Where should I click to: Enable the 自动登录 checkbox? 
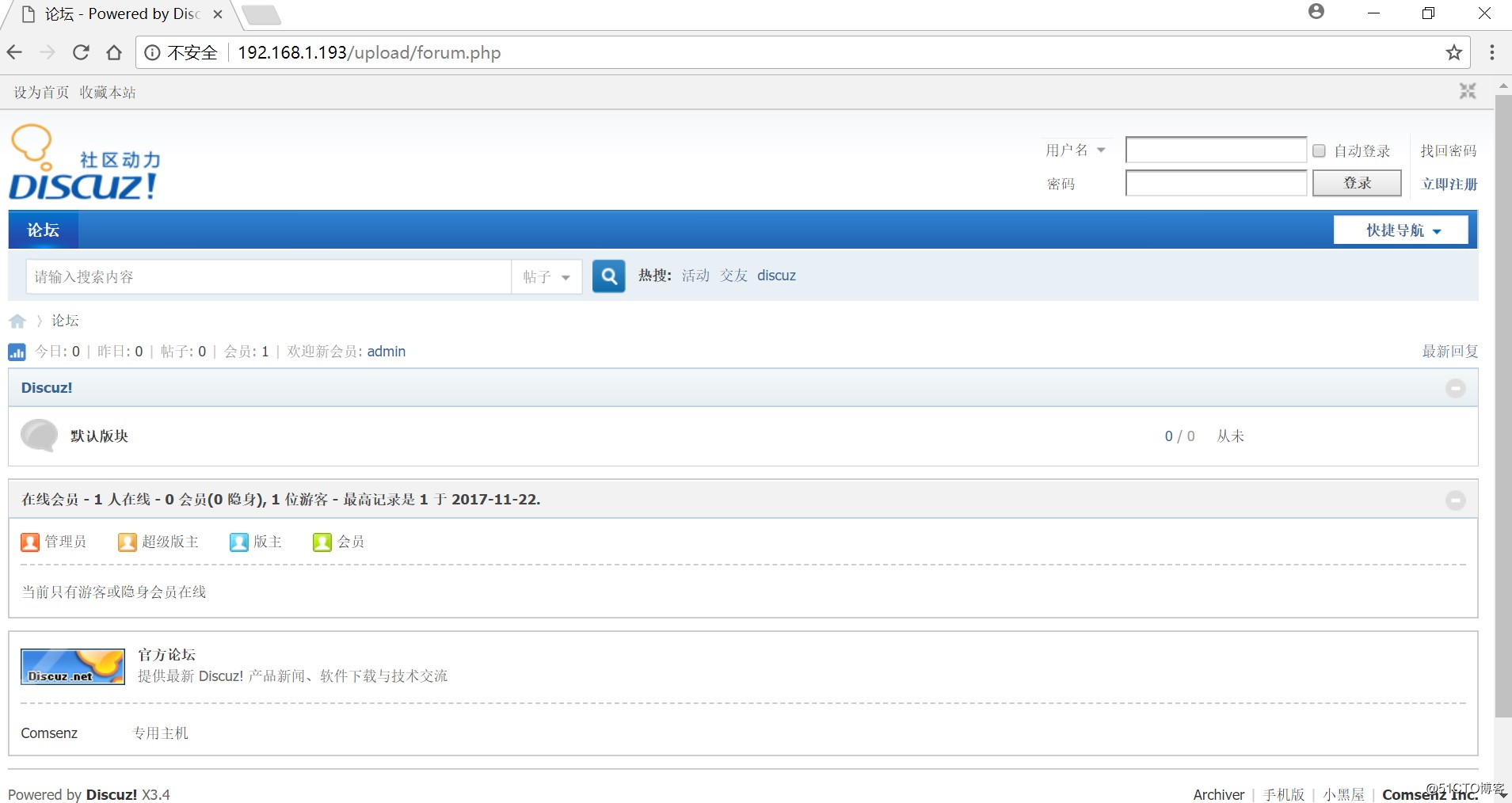(x=1319, y=150)
